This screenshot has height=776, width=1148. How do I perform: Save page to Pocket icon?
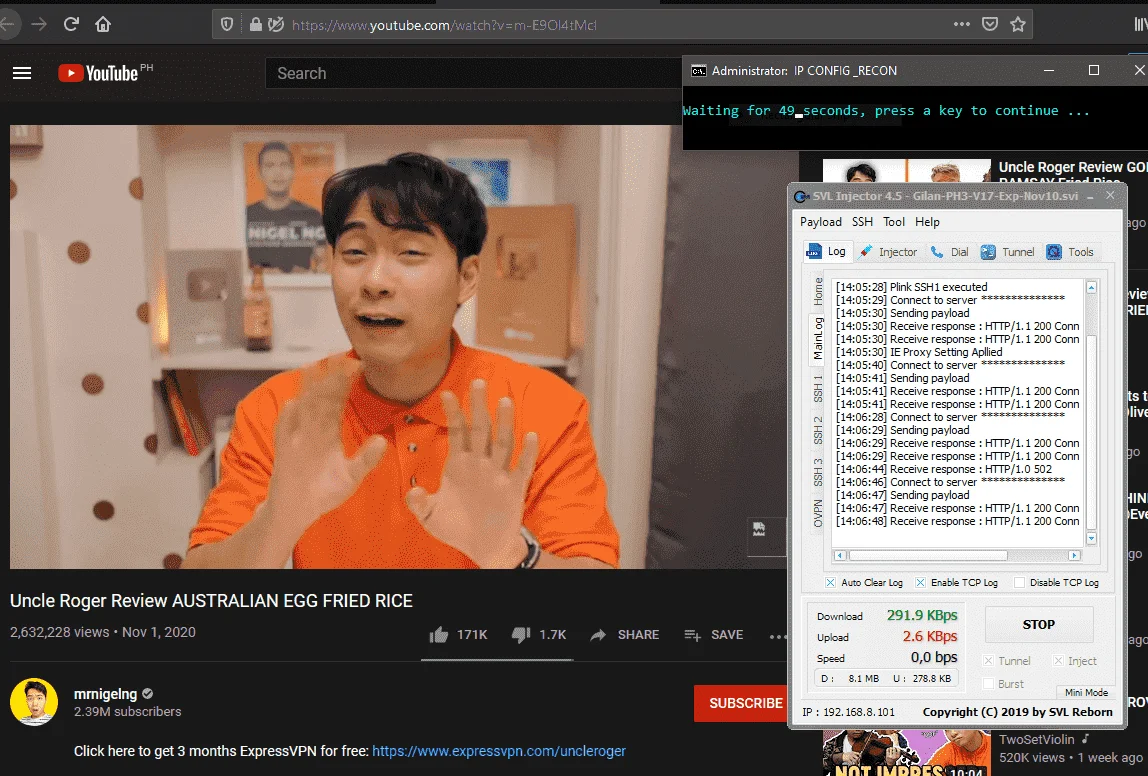(x=990, y=24)
